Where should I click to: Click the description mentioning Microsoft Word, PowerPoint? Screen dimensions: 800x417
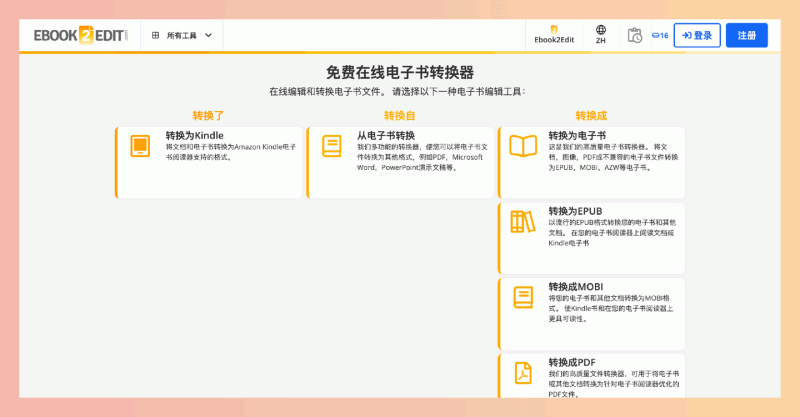pyautogui.click(x=422, y=157)
